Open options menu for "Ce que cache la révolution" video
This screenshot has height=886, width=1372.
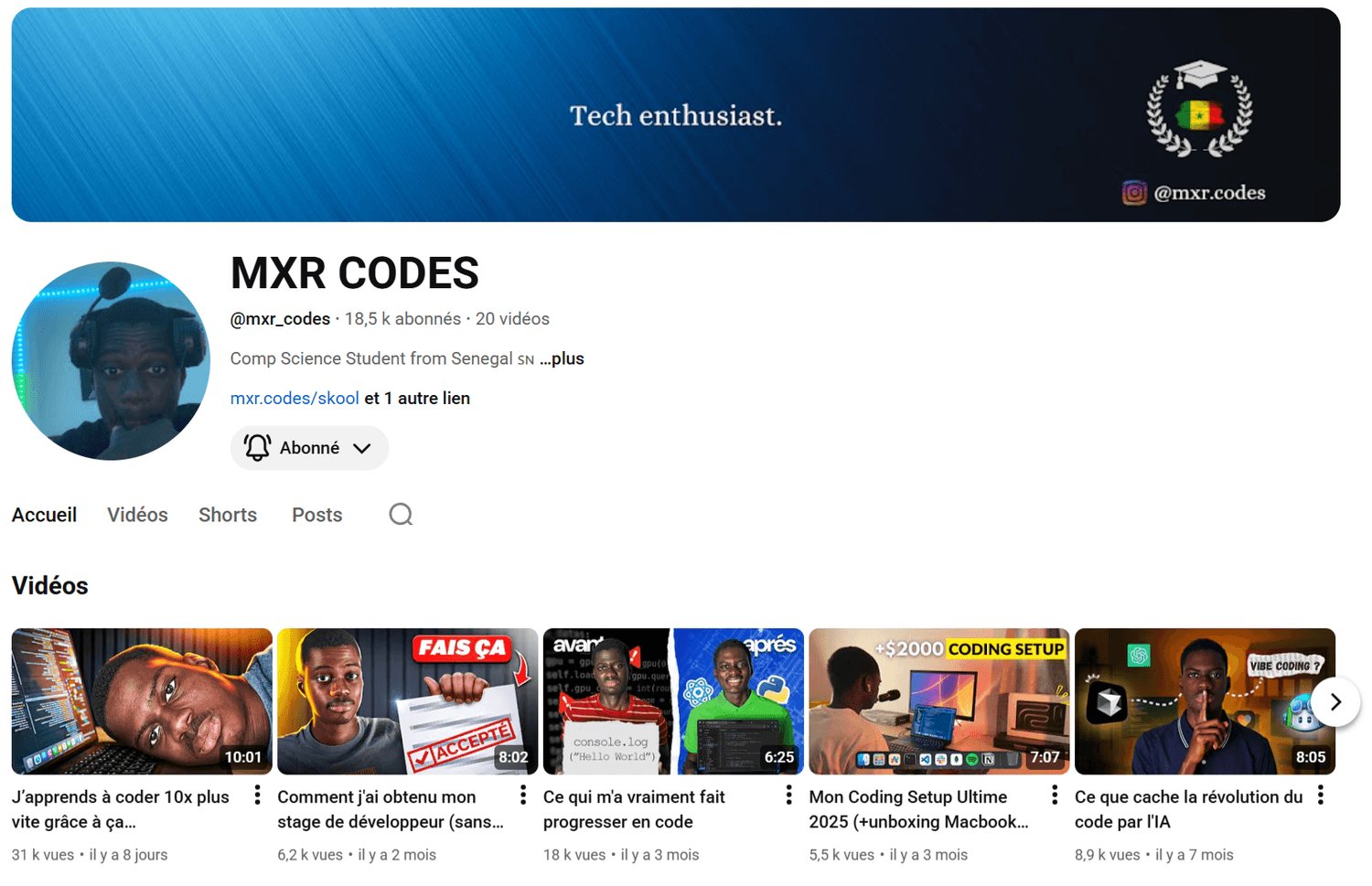coord(1321,795)
